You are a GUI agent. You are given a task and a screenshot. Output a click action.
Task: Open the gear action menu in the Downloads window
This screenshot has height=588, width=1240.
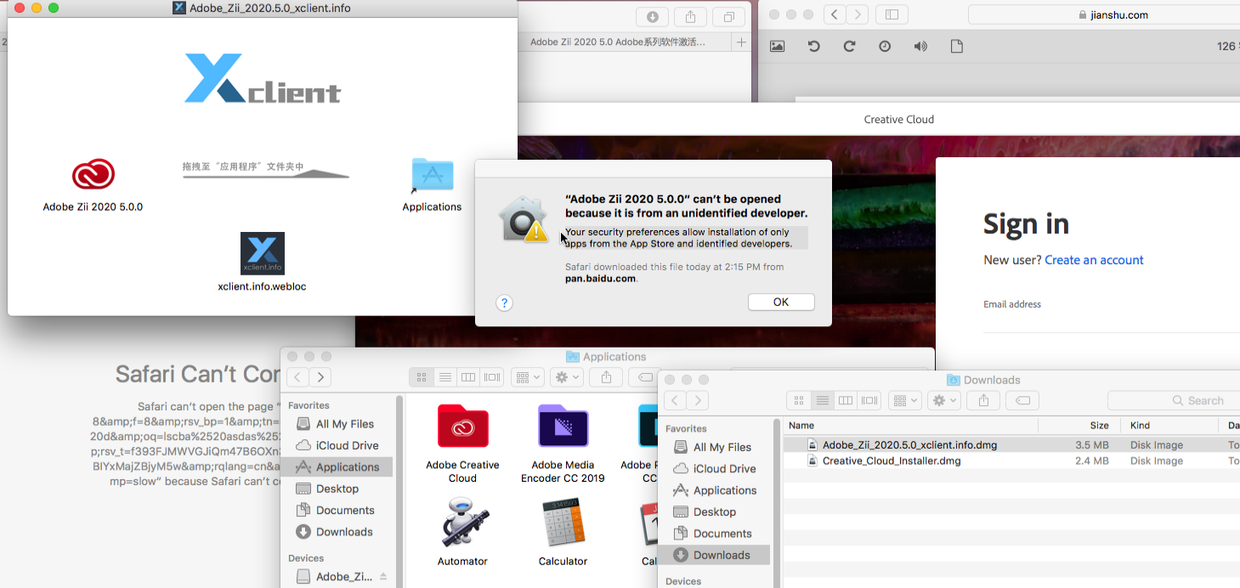point(945,400)
